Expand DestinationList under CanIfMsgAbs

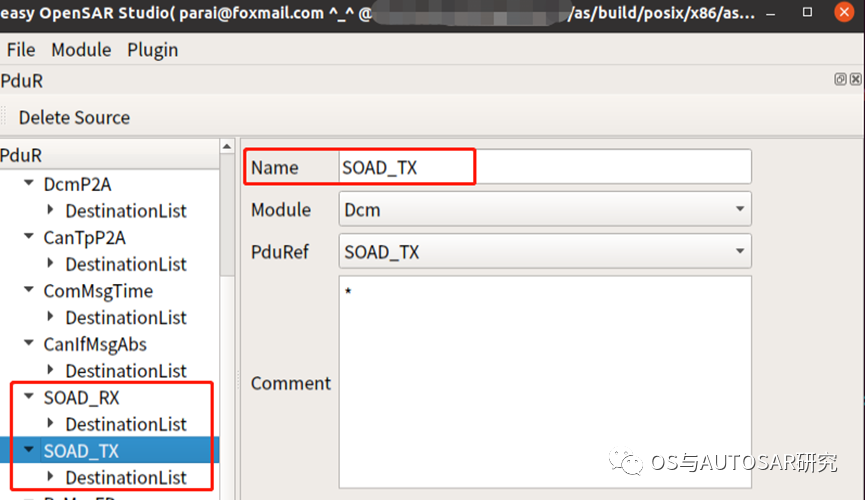tap(51, 370)
